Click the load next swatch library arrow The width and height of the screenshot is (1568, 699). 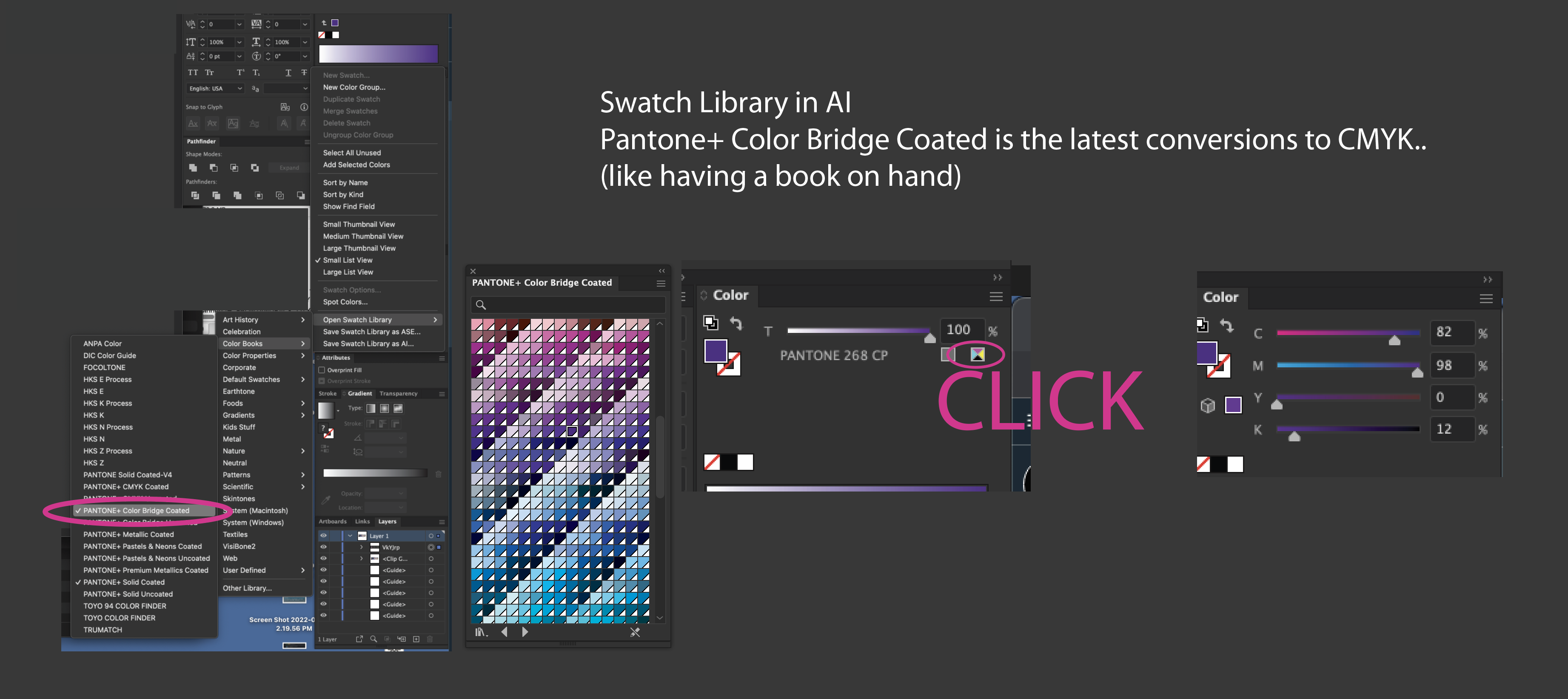coord(525,632)
